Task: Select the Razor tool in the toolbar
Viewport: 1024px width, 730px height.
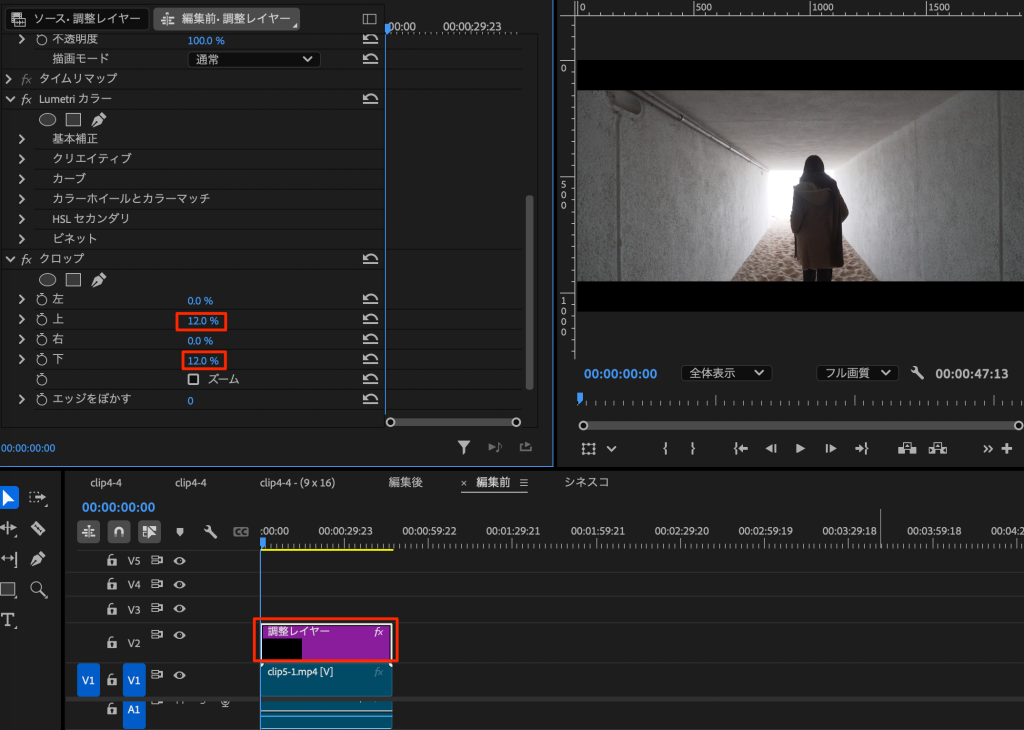Action: [x=38, y=528]
